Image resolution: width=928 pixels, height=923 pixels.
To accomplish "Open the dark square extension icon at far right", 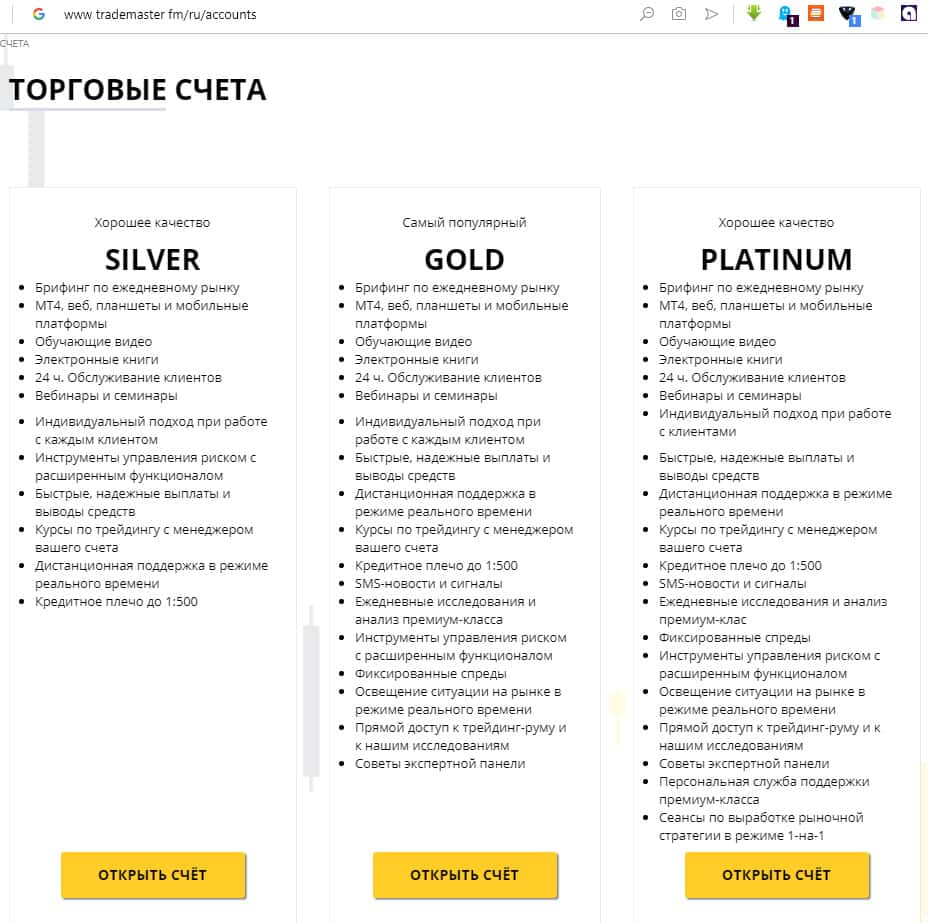I will coord(909,14).
